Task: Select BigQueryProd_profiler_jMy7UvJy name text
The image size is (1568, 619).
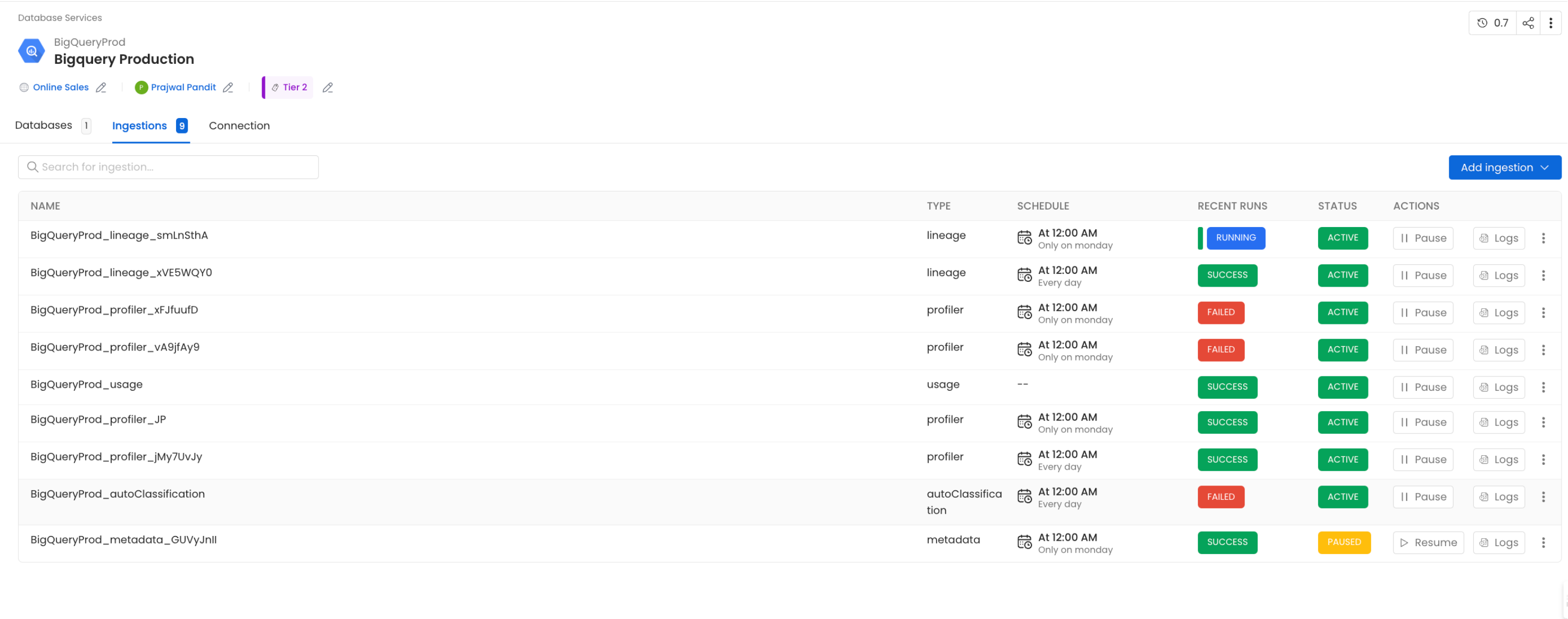Action: coord(116,457)
